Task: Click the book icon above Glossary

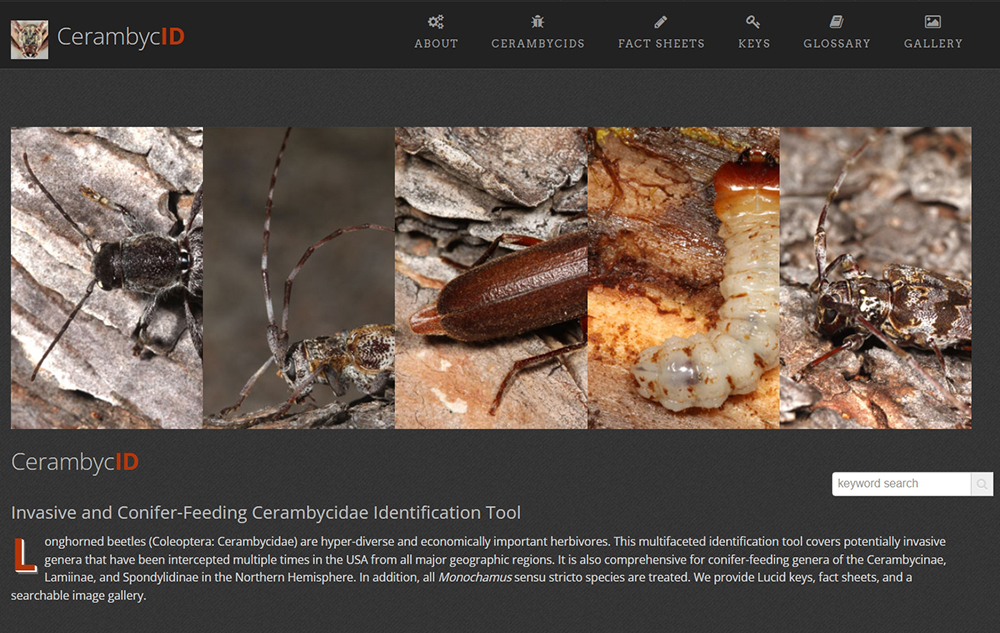Action: [836, 22]
